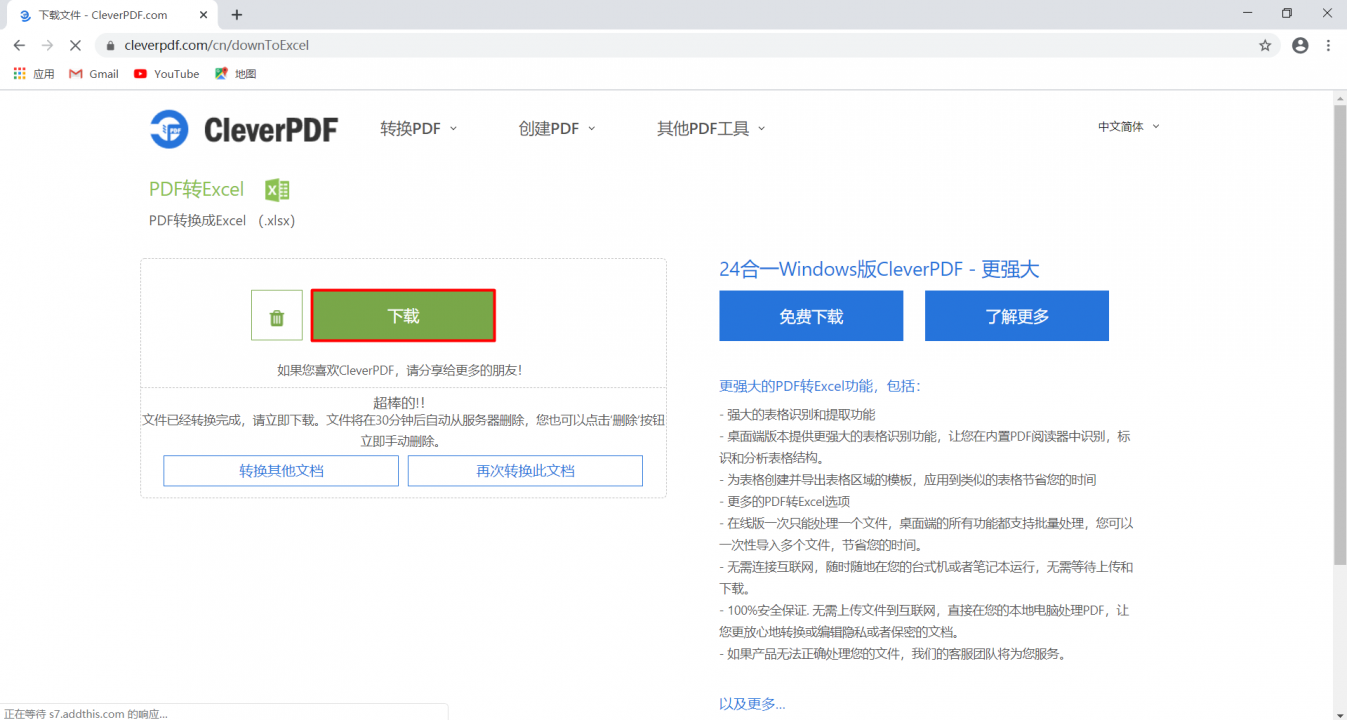Click the 转换其他文档 button

pos(281,471)
